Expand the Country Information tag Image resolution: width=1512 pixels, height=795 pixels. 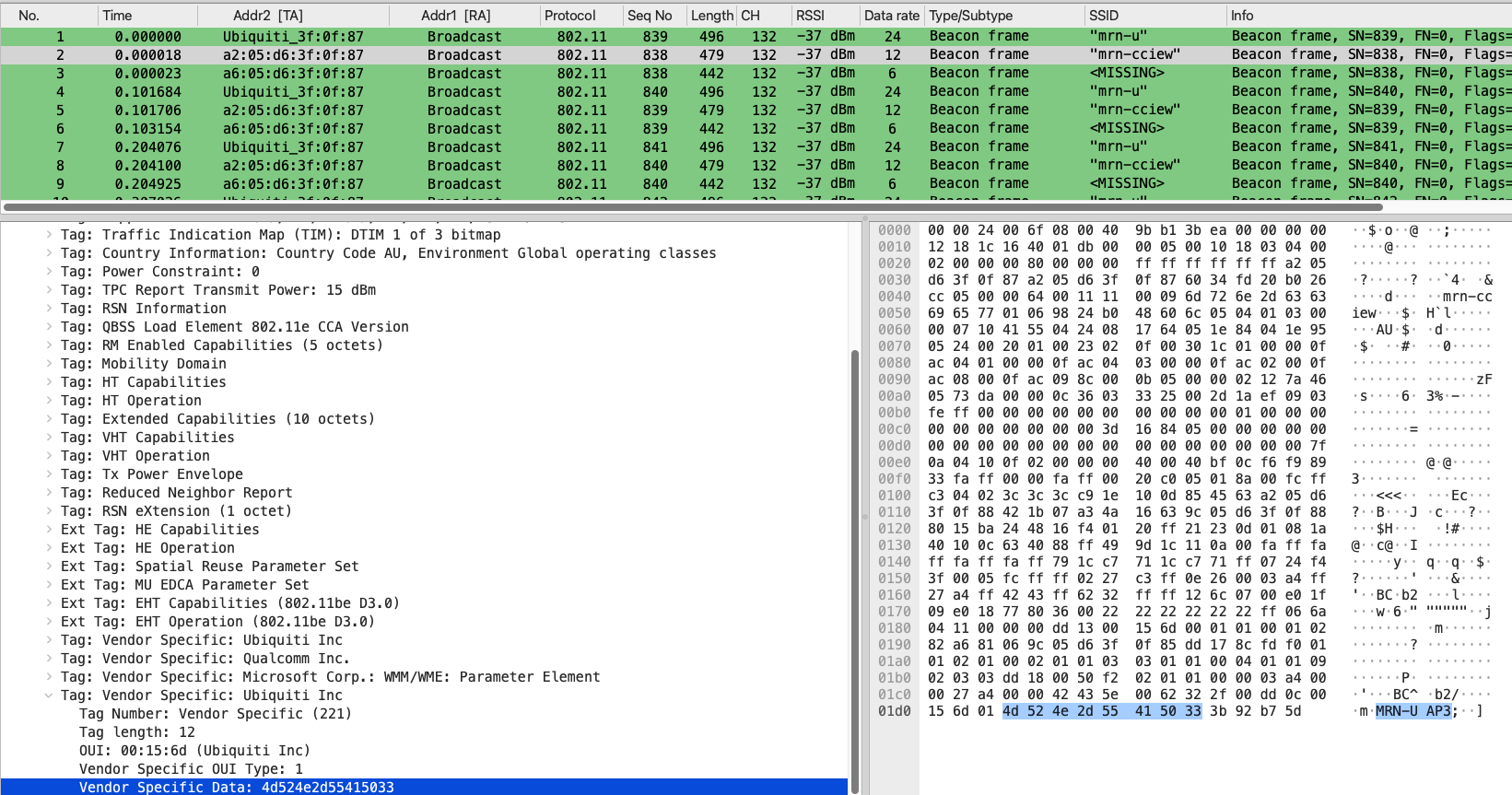49,253
